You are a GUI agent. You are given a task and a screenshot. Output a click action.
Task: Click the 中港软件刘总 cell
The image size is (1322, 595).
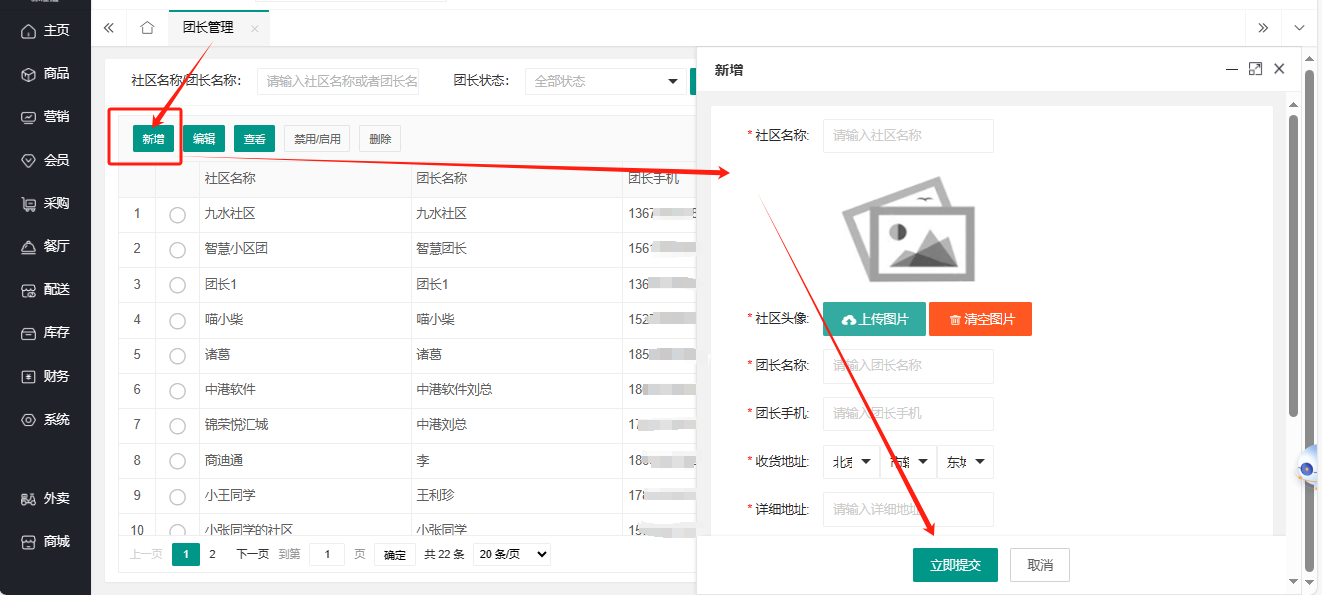[x=454, y=390]
